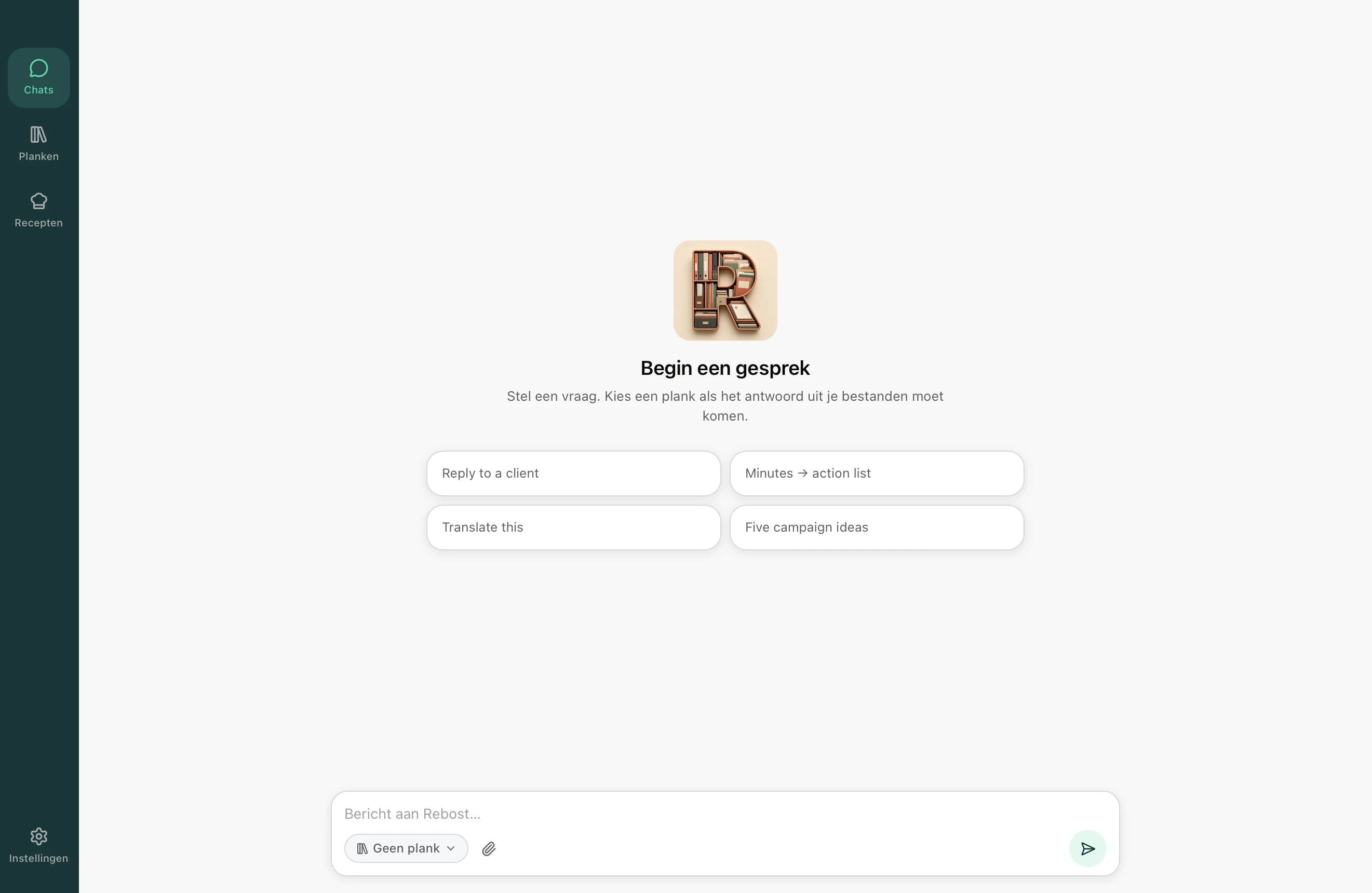The width and height of the screenshot is (1372, 893).
Task: Click the Rebost bookshelf R logo
Action: tap(725, 291)
